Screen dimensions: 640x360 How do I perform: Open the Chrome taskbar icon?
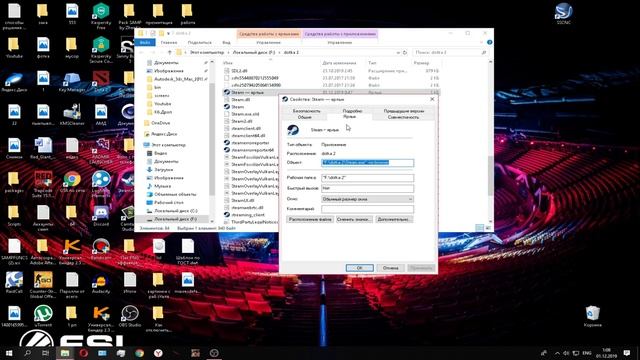click(x=139, y=353)
